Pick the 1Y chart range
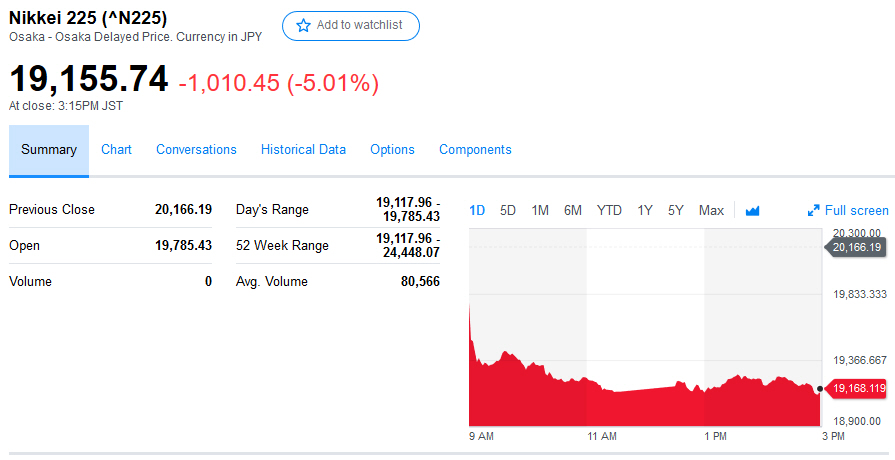 [x=645, y=210]
